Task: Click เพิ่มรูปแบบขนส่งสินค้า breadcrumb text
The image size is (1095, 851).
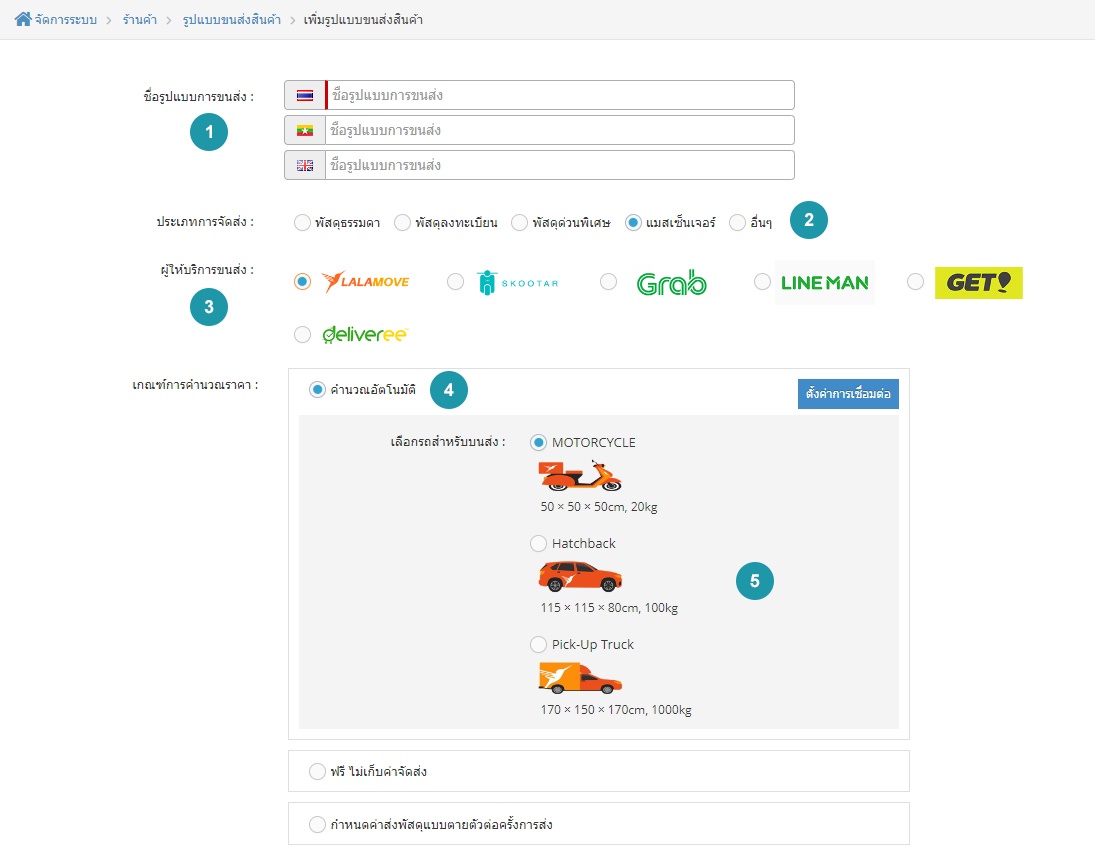Action: [363, 20]
